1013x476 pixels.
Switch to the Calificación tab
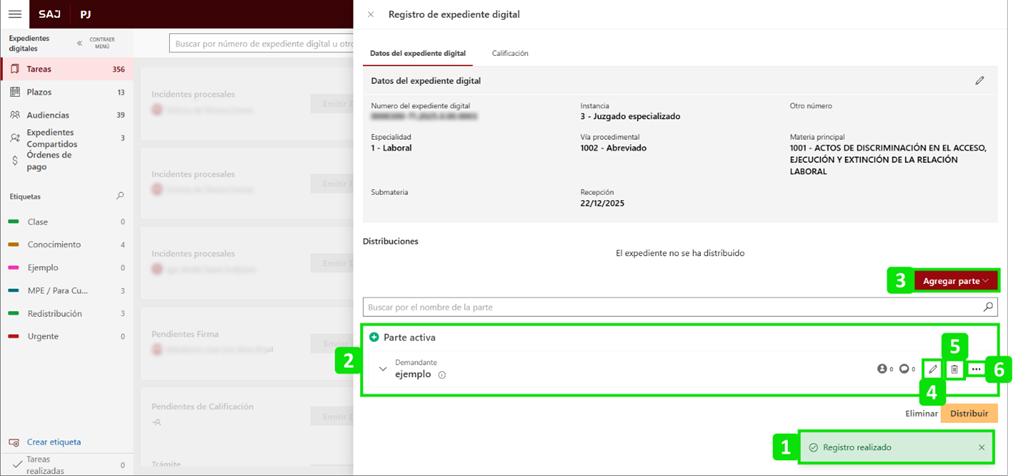[x=510, y=53]
